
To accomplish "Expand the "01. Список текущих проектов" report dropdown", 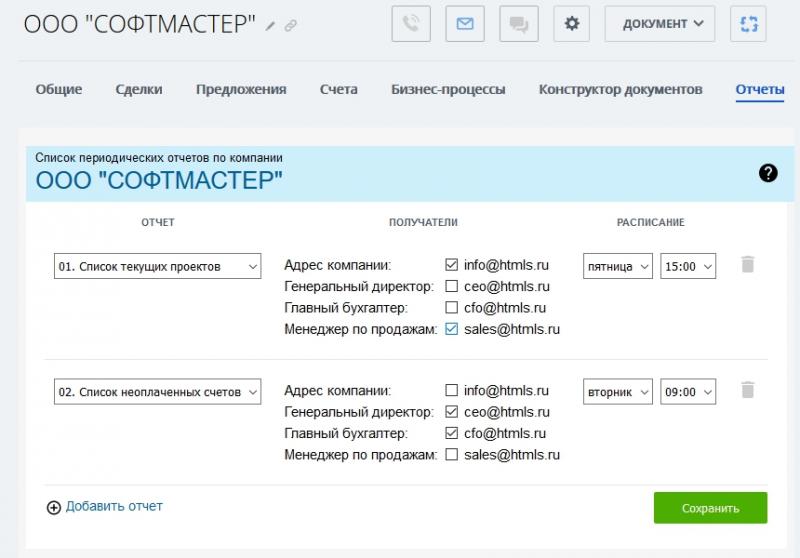I will (157, 266).
